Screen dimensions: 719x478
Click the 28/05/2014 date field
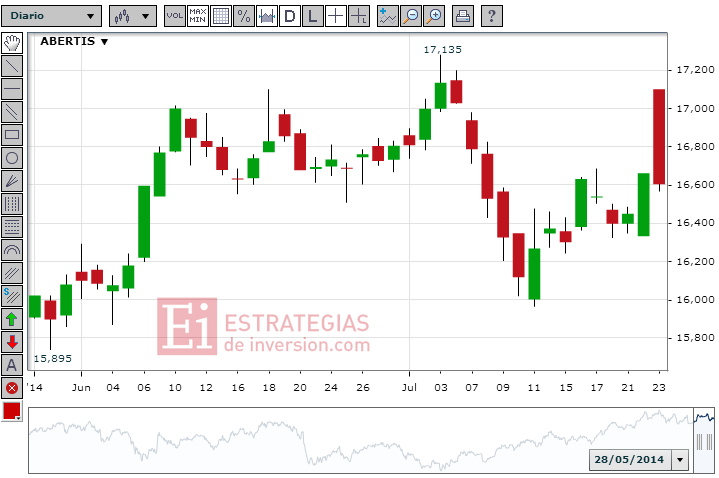pyautogui.click(x=630, y=460)
